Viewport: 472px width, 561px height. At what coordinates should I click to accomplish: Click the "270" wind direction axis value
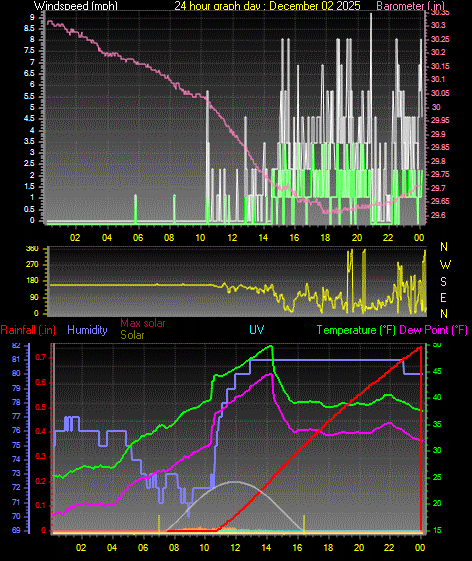(x=32, y=265)
